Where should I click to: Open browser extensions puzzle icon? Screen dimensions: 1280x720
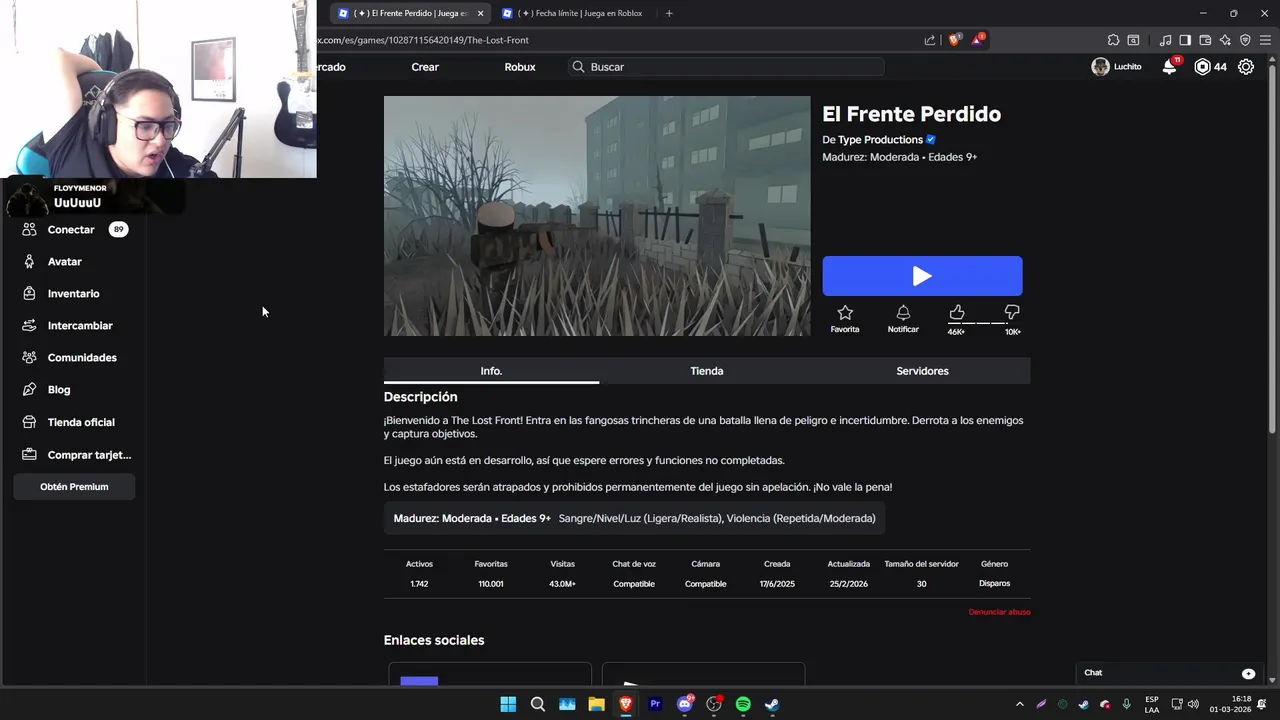(x=1113, y=40)
